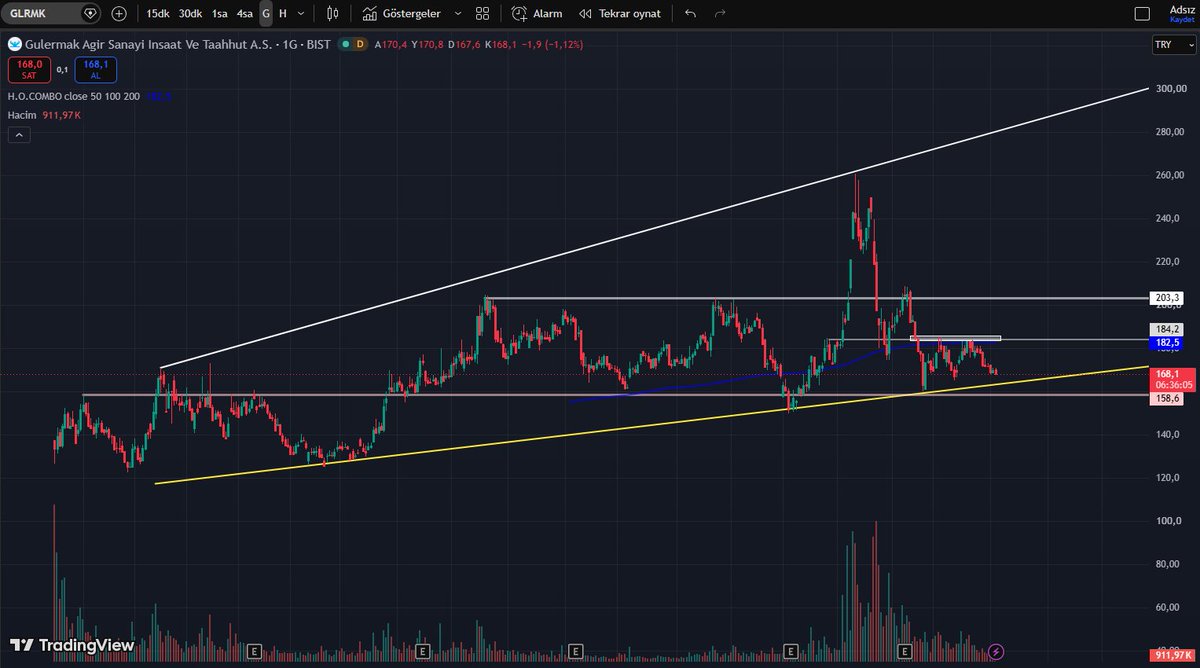This screenshot has height=668, width=1200.
Task: Open the TradingView logo link
Action: tap(72, 645)
